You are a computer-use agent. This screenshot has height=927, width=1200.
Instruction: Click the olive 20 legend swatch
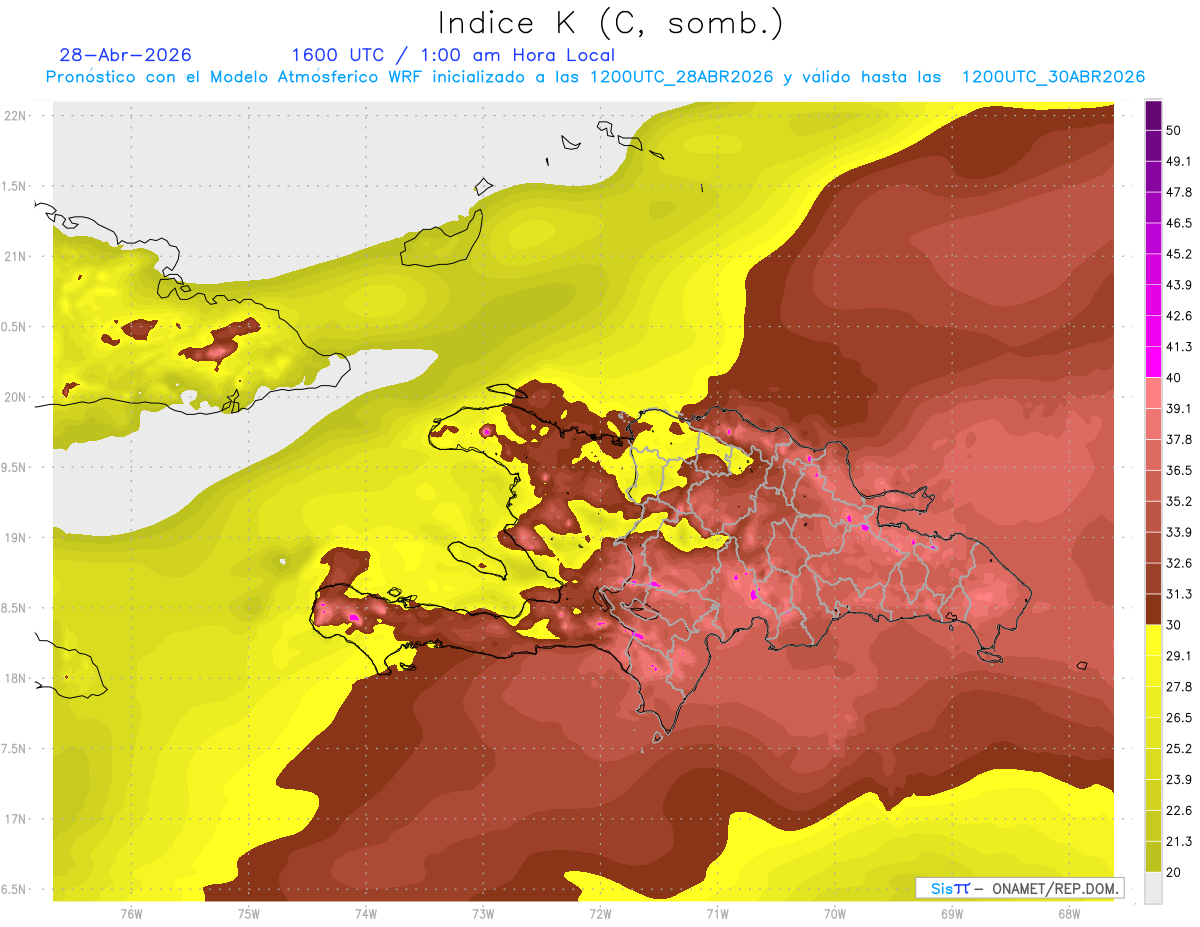pos(1153,856)
